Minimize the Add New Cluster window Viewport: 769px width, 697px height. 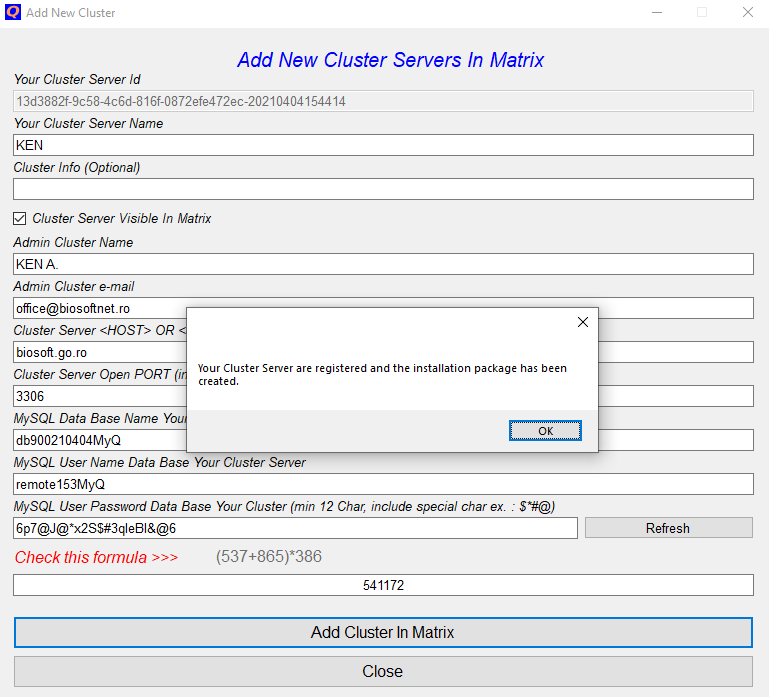(657, 12)
